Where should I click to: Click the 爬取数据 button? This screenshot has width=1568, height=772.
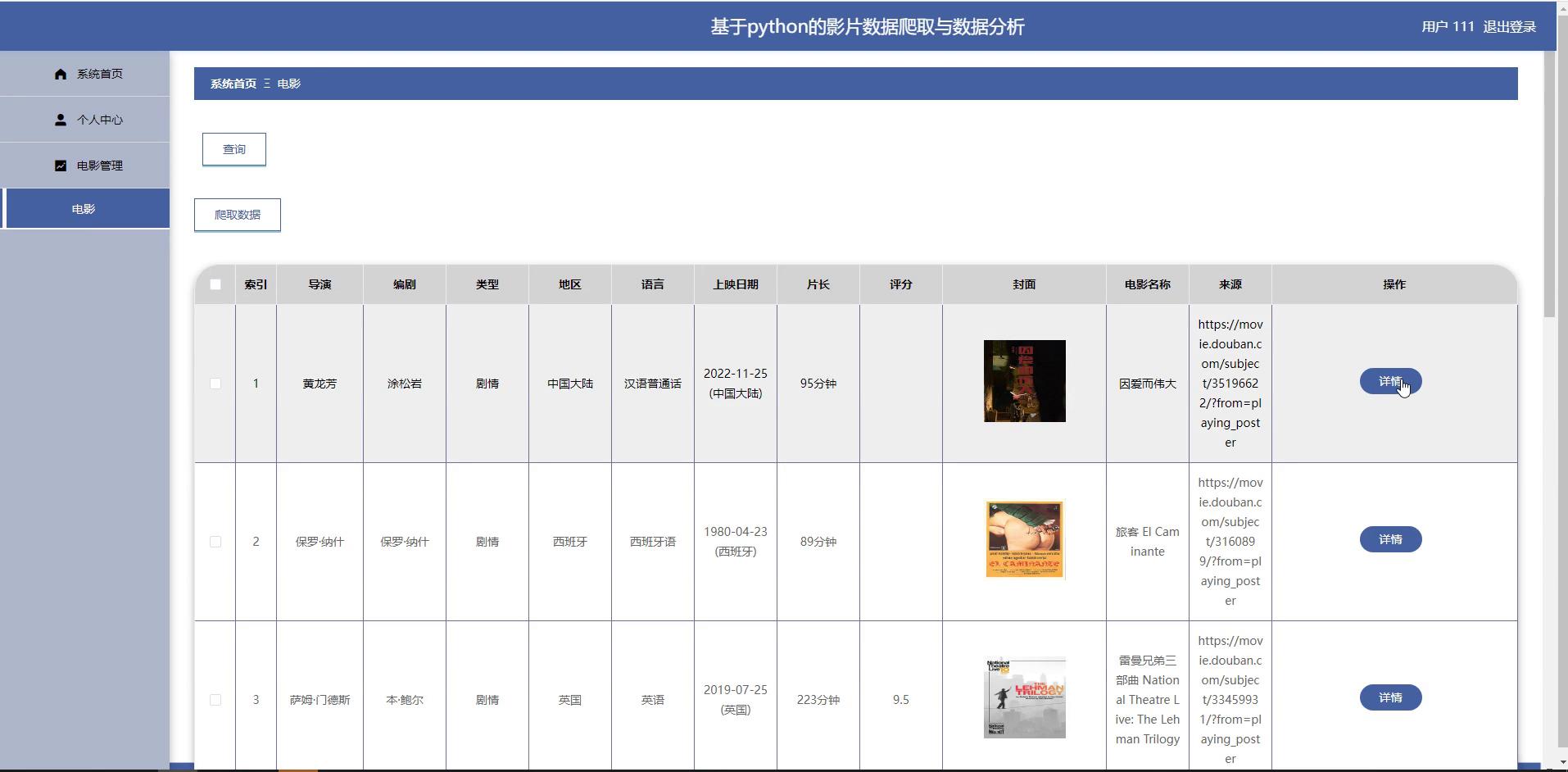pyautogui.click(x=238, y=215)
